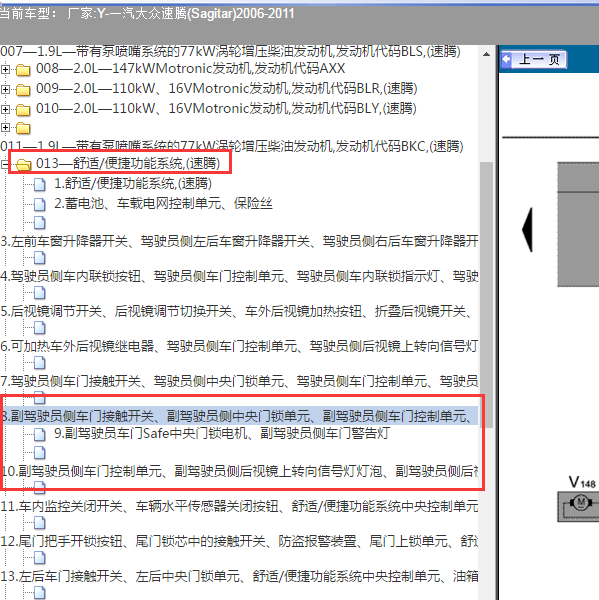Open 1.舒适/便捷功能系统,(速腾) diagram
The height and width of the screenshot is (600, 599).
click(132, 184)
